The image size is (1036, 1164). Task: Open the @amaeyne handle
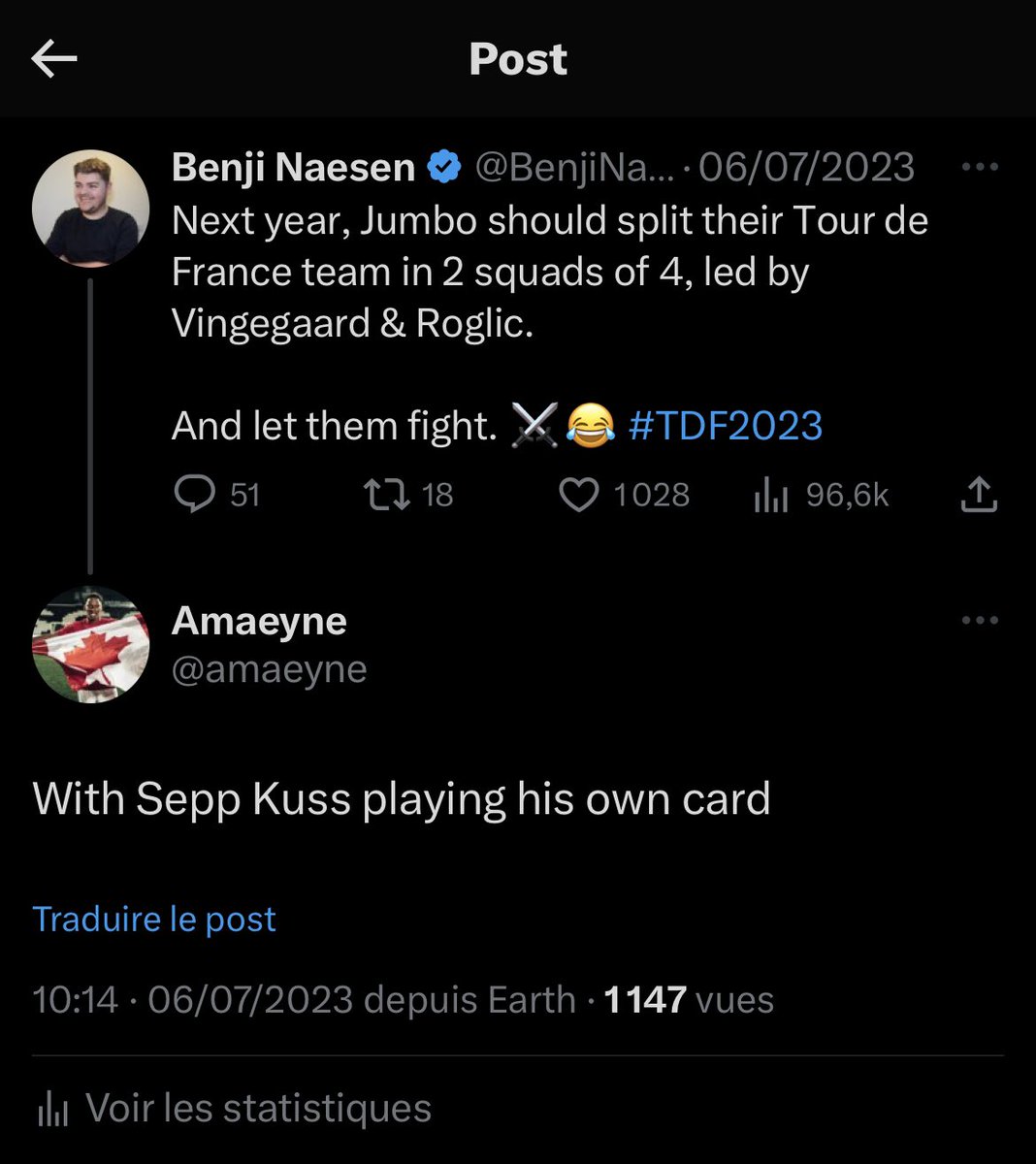[270, 669]
